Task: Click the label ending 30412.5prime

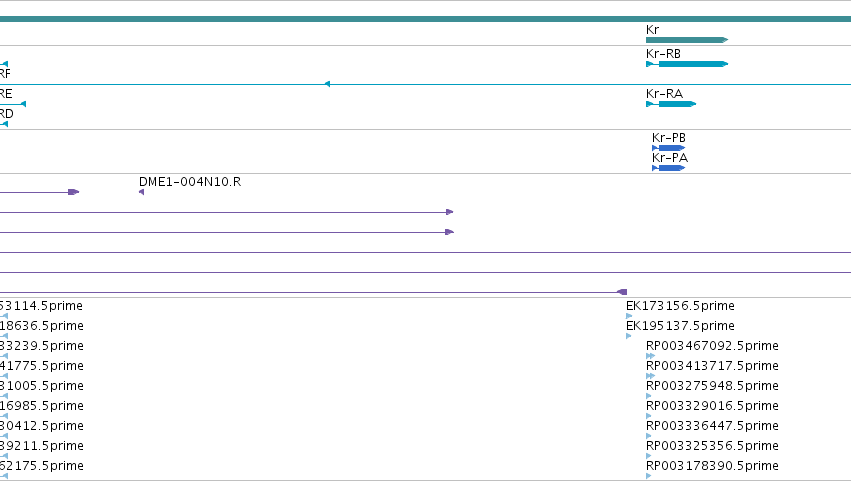Action: [x=42, y=426]
